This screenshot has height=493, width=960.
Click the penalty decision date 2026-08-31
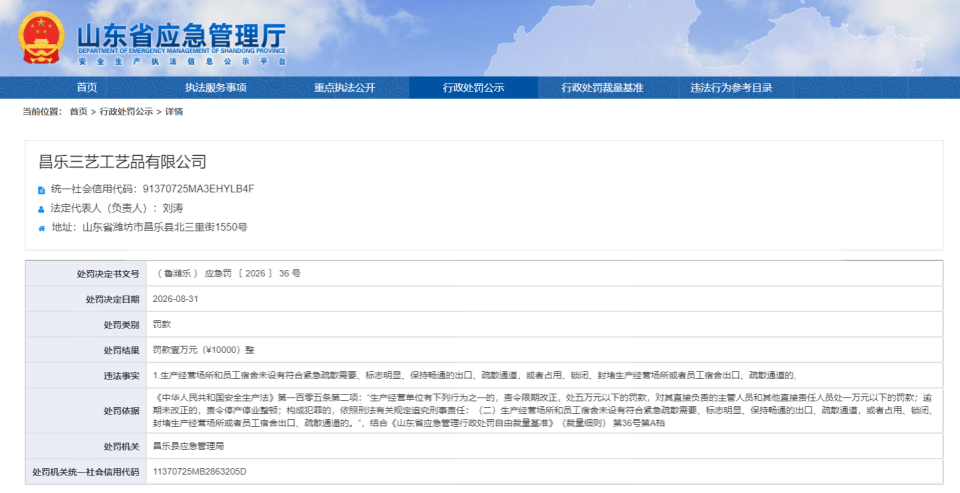tap(175, 299)
